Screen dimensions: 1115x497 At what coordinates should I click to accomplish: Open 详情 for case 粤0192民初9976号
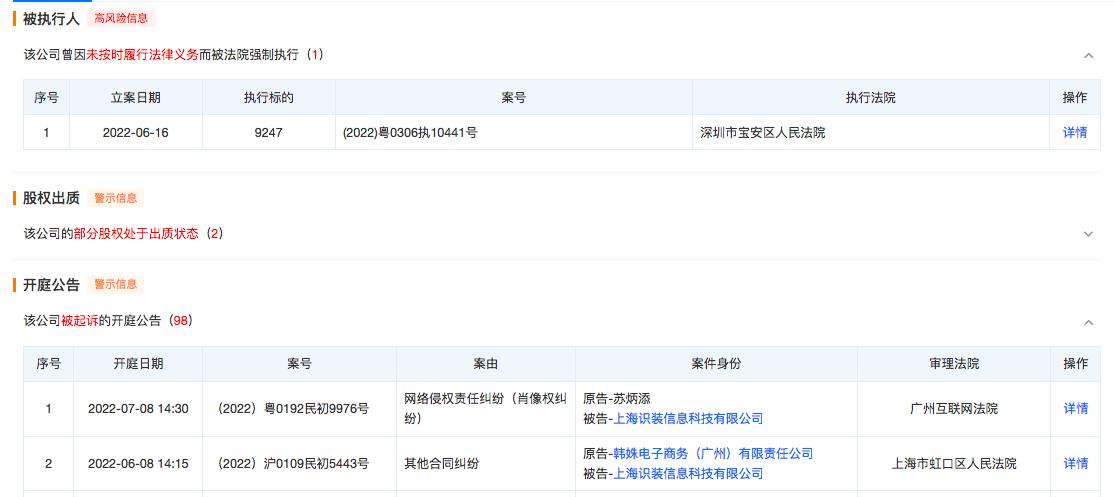1075,409
